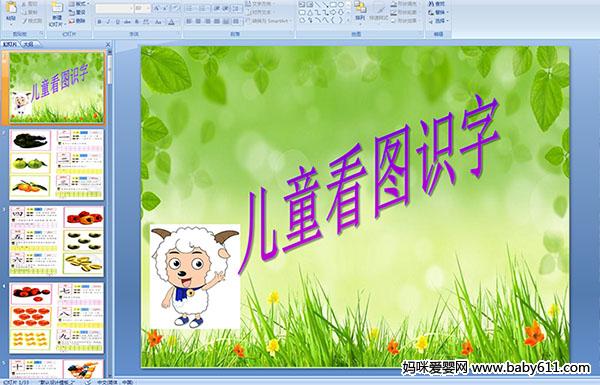Click the Delete slide button
Viewport: 600px width, 385px height.
tap(78, 21)
